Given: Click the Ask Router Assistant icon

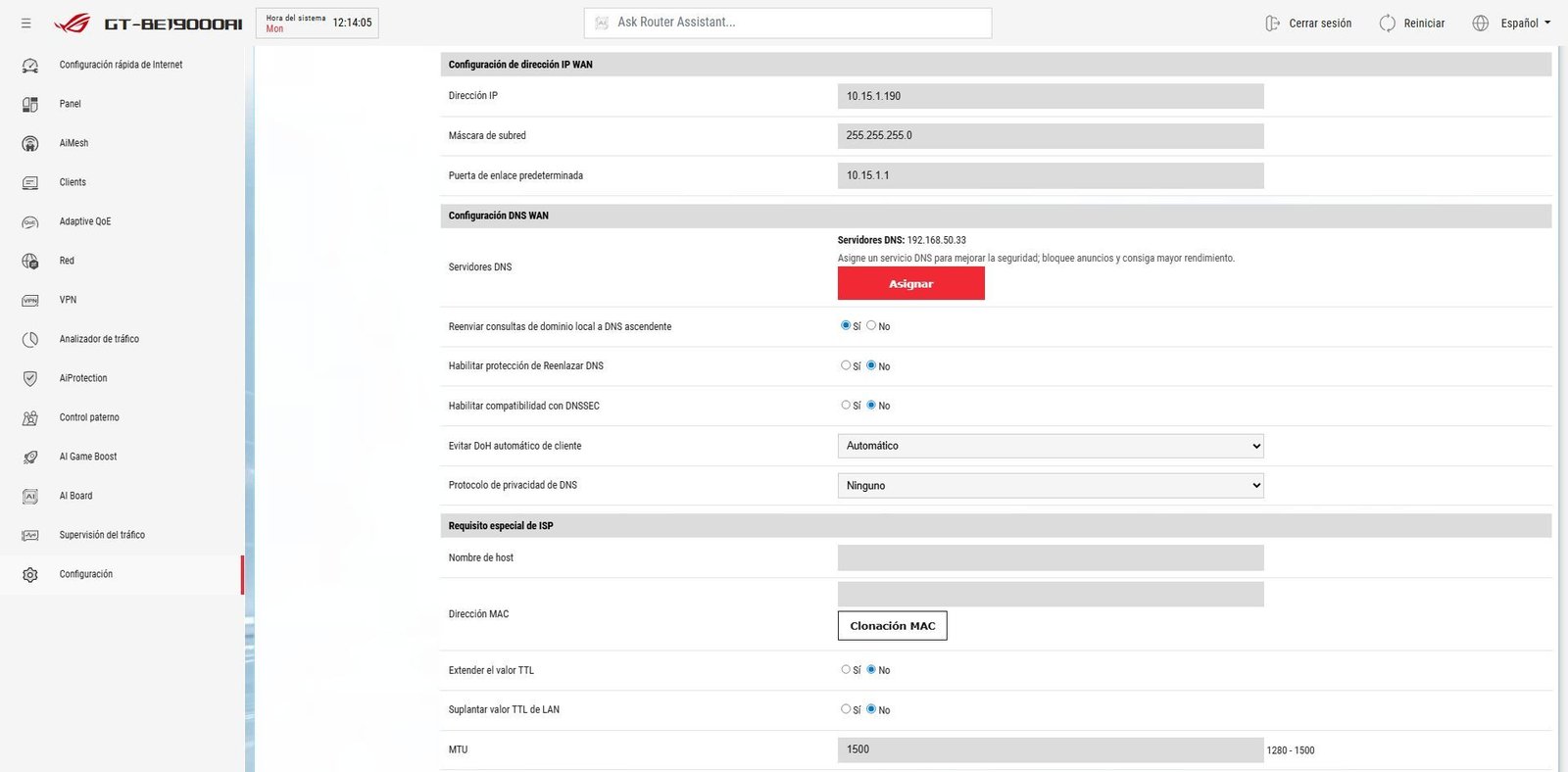Looking at the screenshot, I should (x=602, y=23).
